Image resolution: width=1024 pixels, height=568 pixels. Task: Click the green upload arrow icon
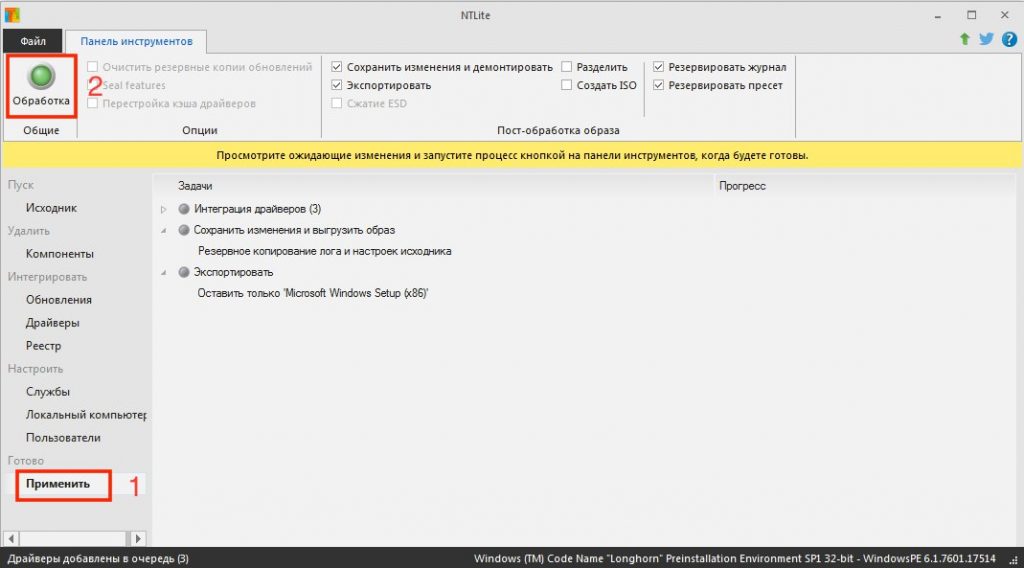pos(965,39)
